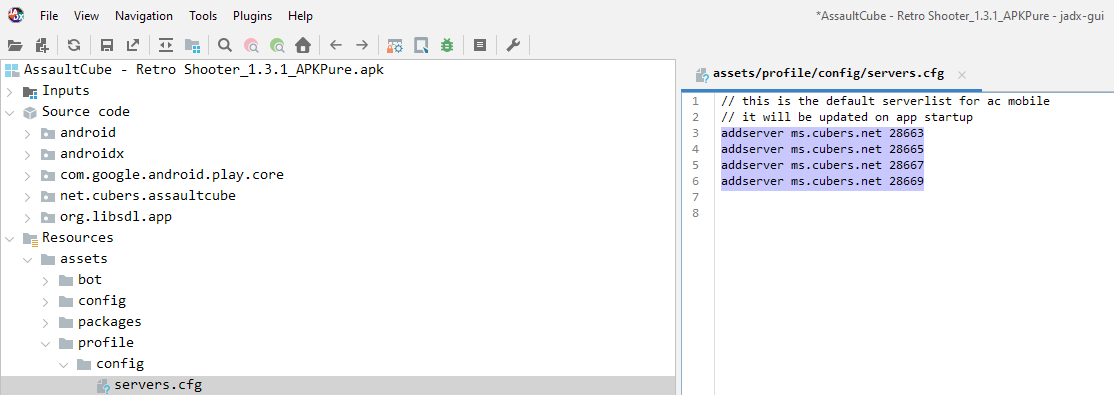Open the Tools menu
Screen dimensions: 1114x396
click(203, 16)
